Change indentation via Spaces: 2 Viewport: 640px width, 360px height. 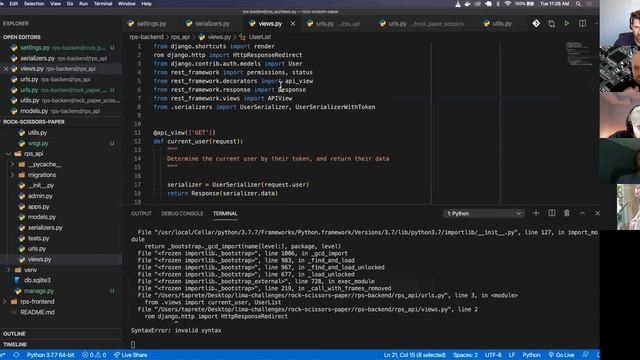465,355
